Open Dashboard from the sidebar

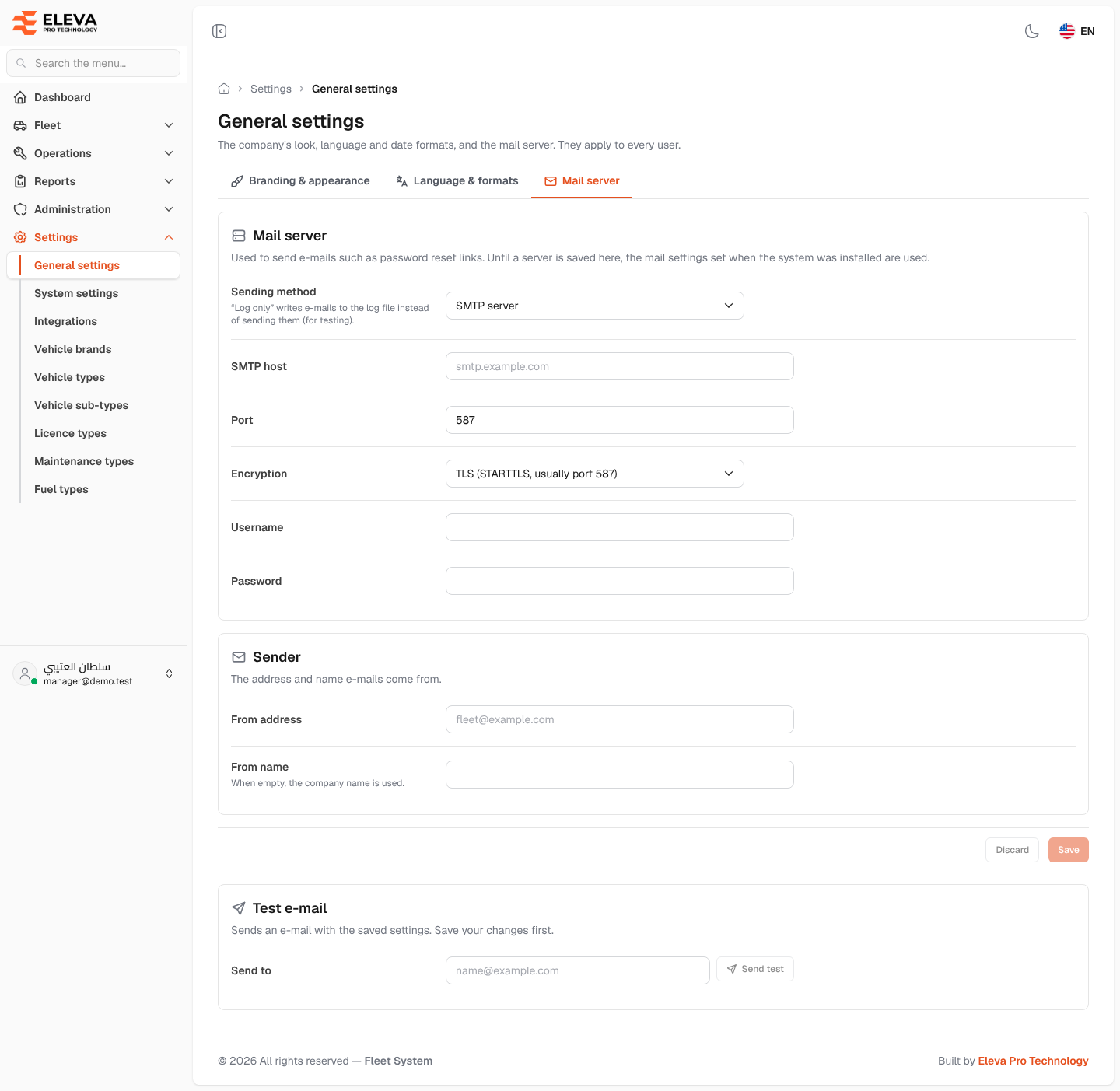coord(93,97)
